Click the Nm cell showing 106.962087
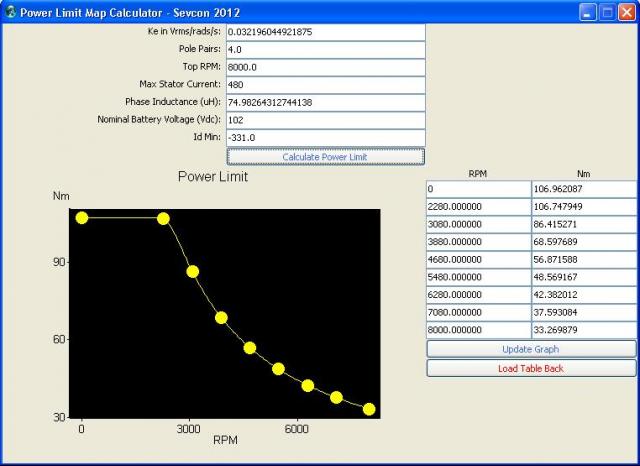This screenshot has height=466, width=640. (x=584, y=189)
